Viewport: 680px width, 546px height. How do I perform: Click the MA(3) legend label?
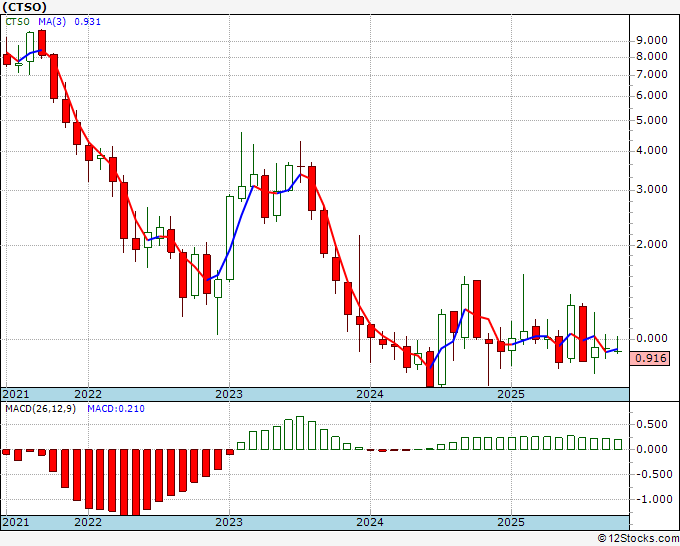point(52,22)
